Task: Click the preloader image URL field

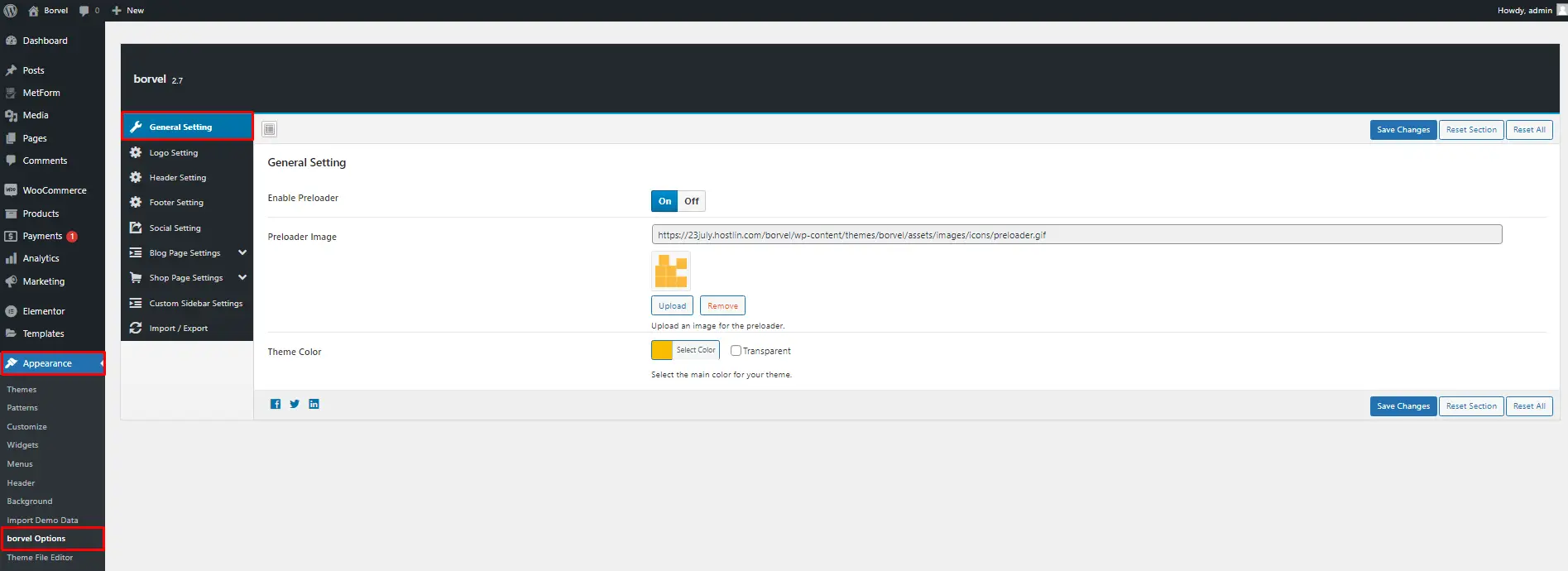Action: coord(1076,235)
